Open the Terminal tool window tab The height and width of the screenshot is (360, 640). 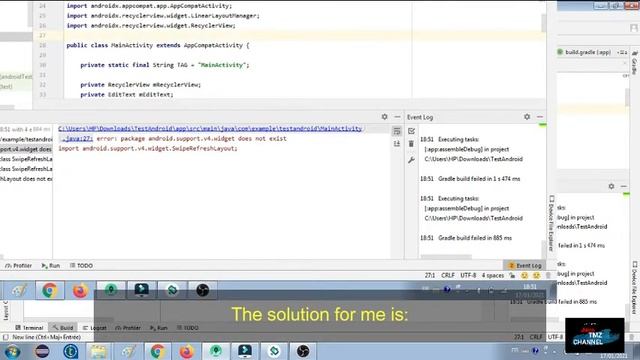click(29, 328)
